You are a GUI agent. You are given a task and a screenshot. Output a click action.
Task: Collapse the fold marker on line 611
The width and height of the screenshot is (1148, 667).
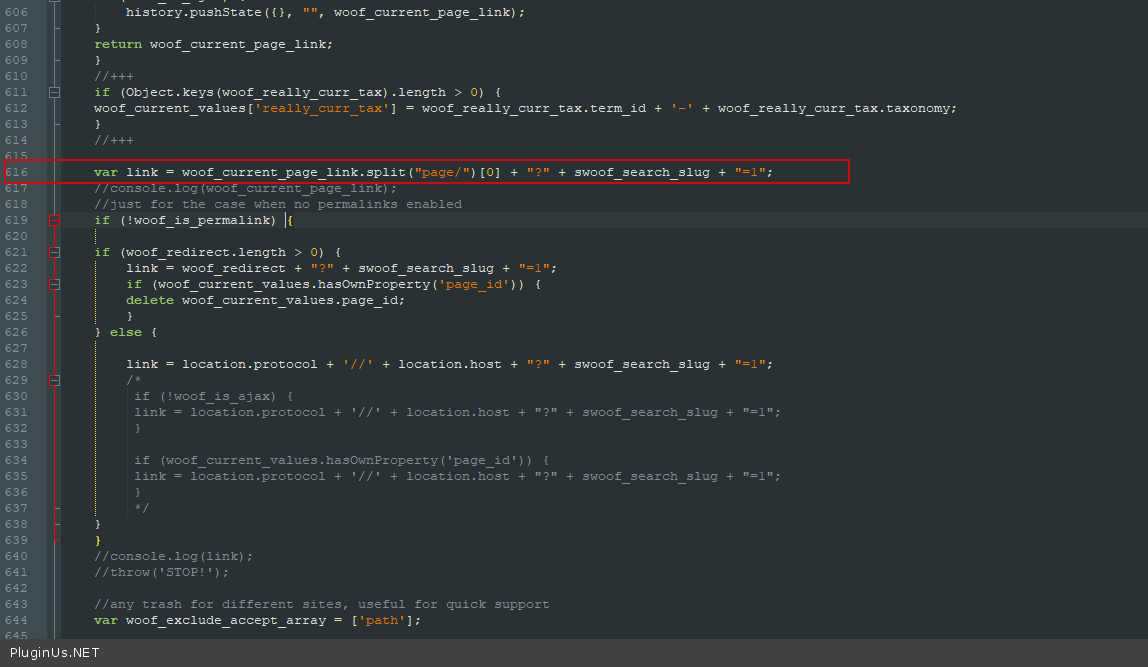53,92
